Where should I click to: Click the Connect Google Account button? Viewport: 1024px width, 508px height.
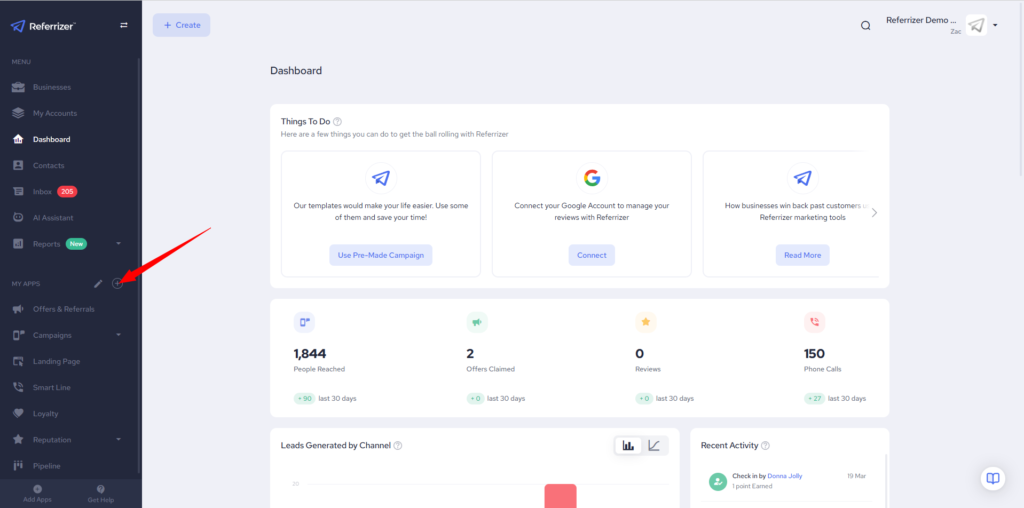pyautogui.click(x=591, y=255)
